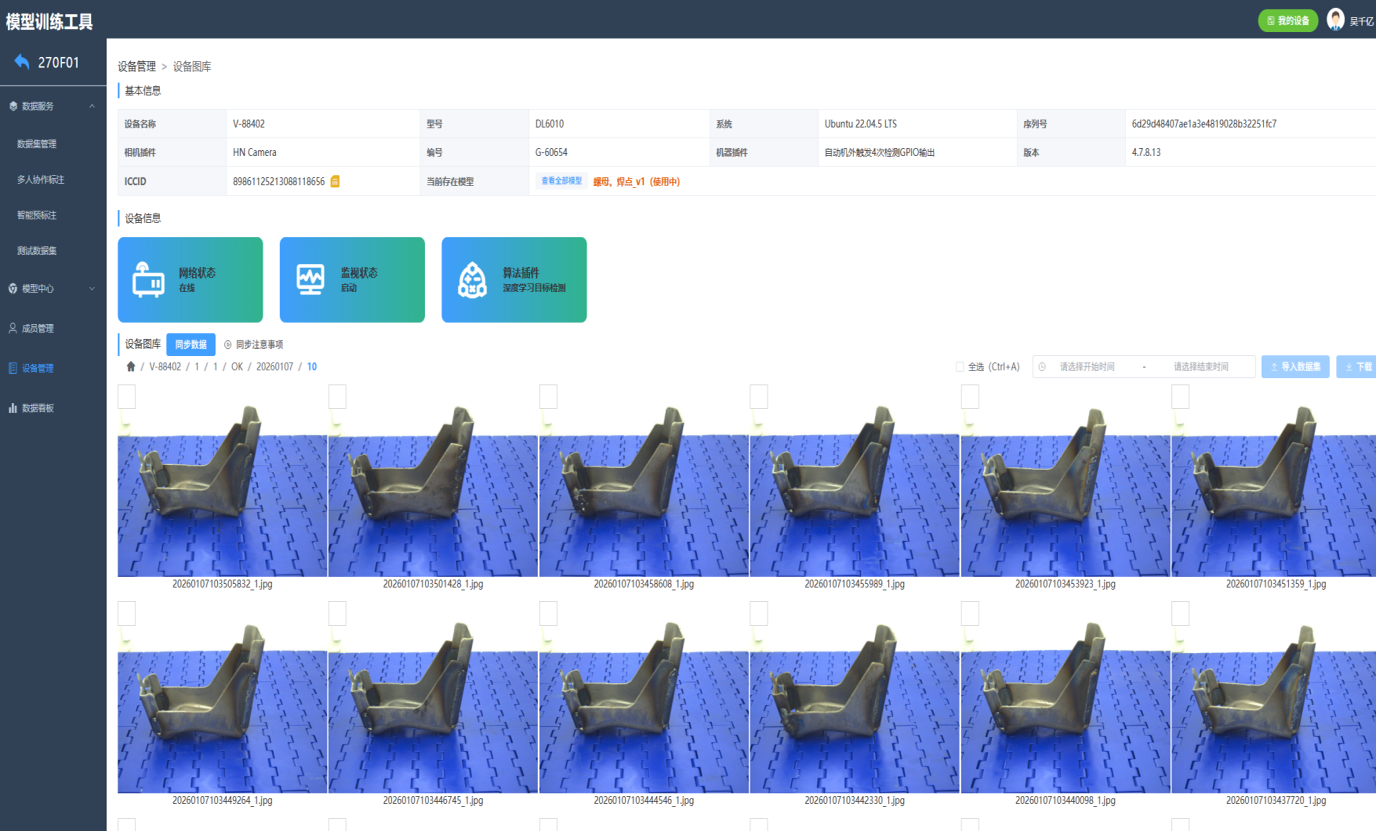Image resolution: width=1376 pixels, height=831 pixels.
Task: Click the 查看全部模型 link
Action: click(561, 181)
